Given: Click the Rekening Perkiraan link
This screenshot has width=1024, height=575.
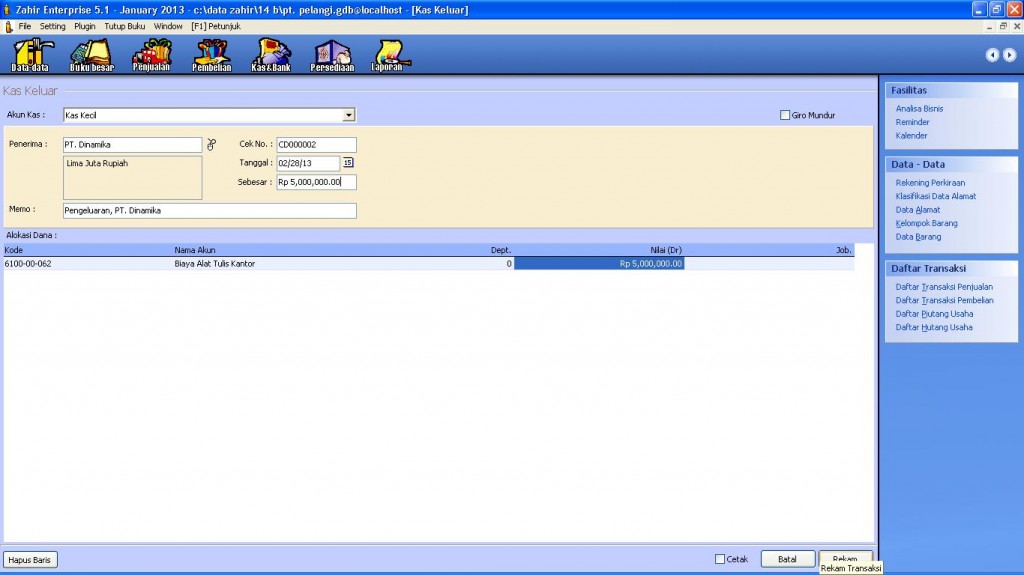Looking at the screenshot, I should (930, 182).
